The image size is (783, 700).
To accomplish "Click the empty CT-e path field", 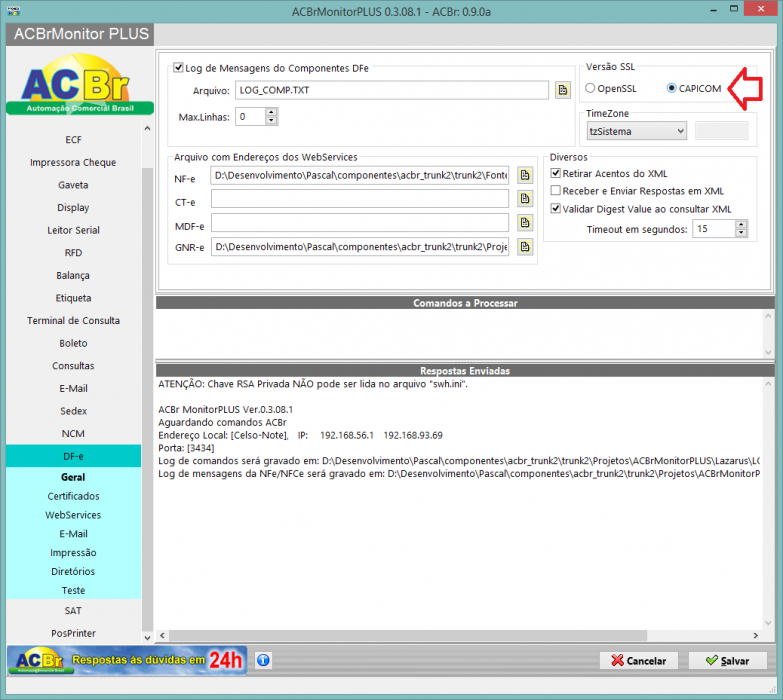I will pyautogui.click(x=360, y=199).
